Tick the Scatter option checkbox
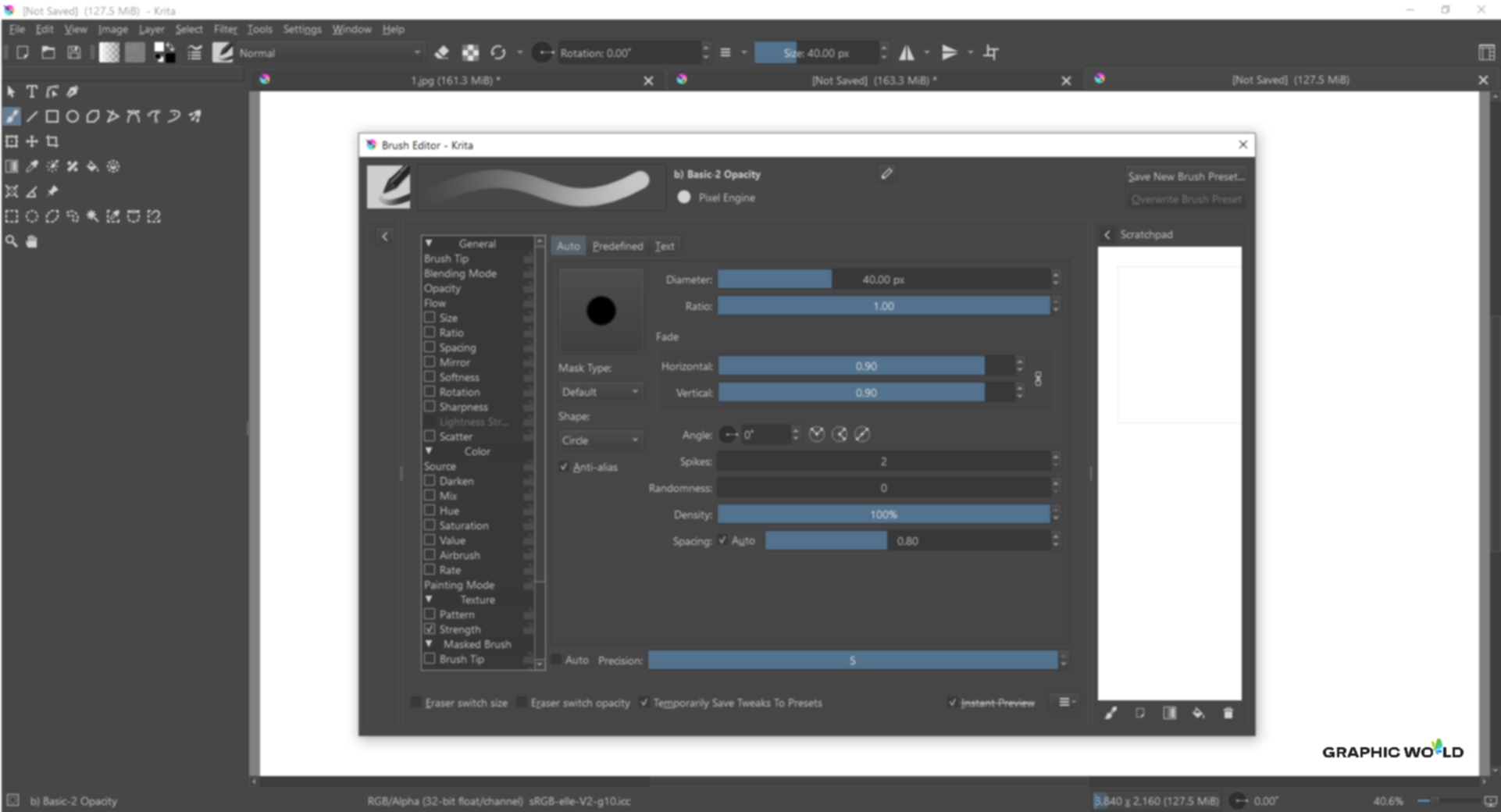The height and width of the screenshot is (812, 1501). 430,436
